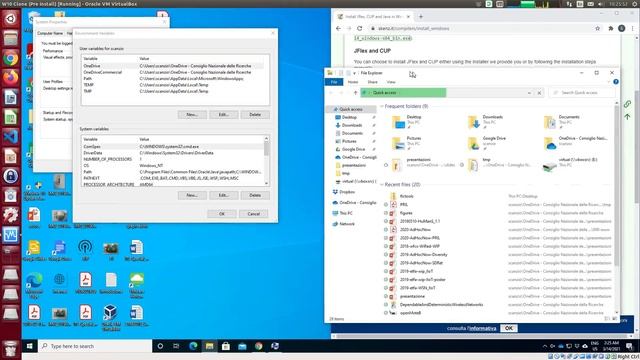The image size is (640, 360).
Task: Click the Windows taskbar search box
Action: (95, 346)
